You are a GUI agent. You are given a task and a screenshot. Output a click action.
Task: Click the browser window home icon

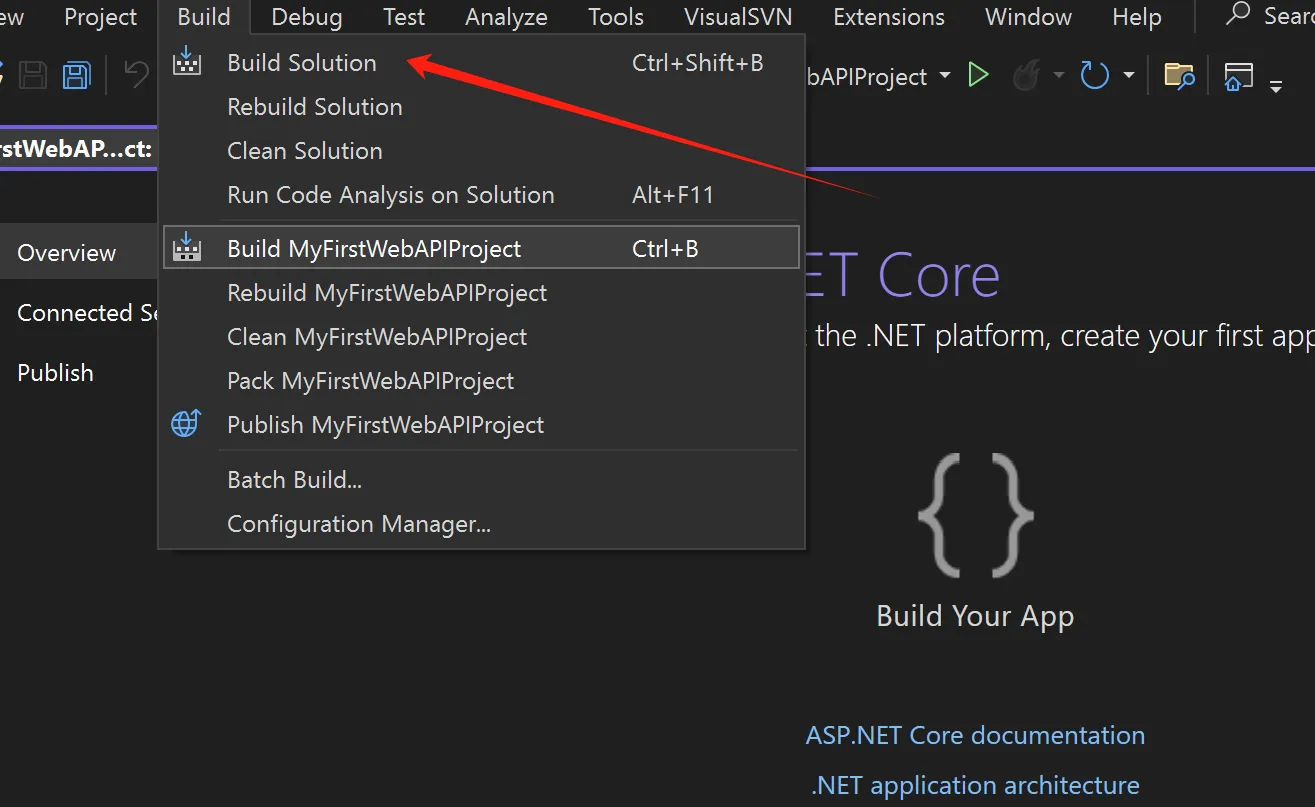point(1239,76)
